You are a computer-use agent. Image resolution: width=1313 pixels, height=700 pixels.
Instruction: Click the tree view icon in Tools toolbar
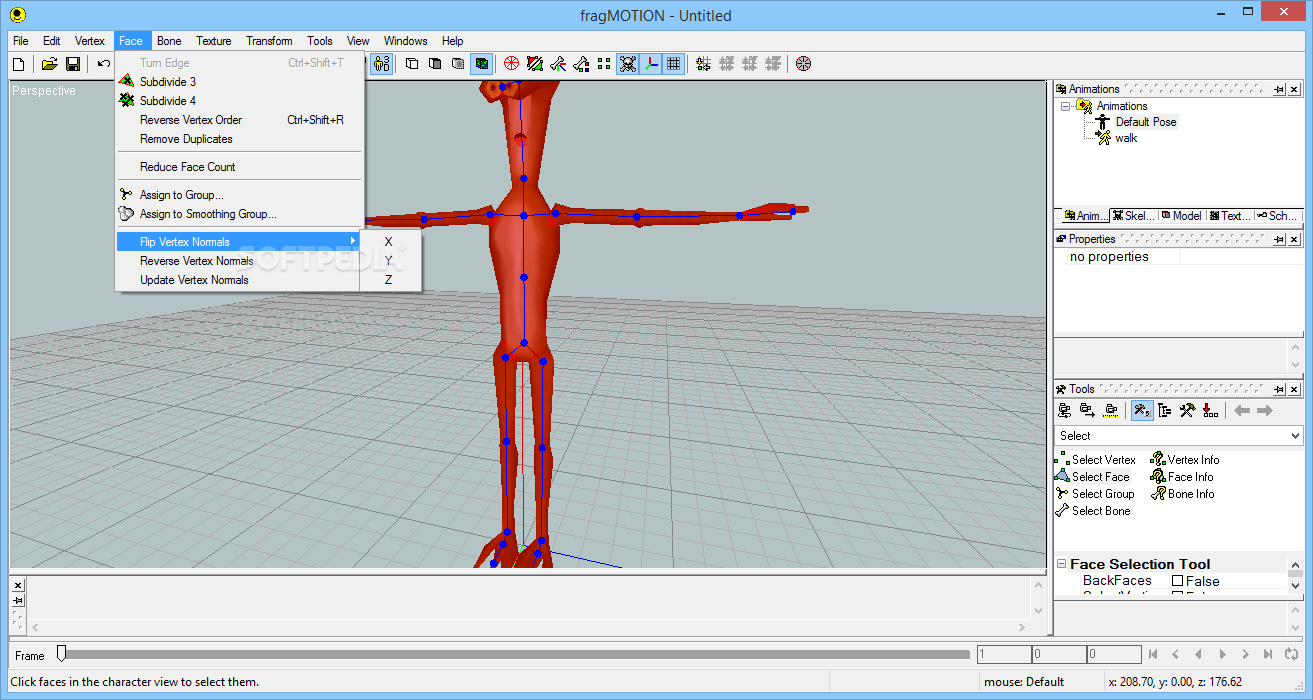1165,411
